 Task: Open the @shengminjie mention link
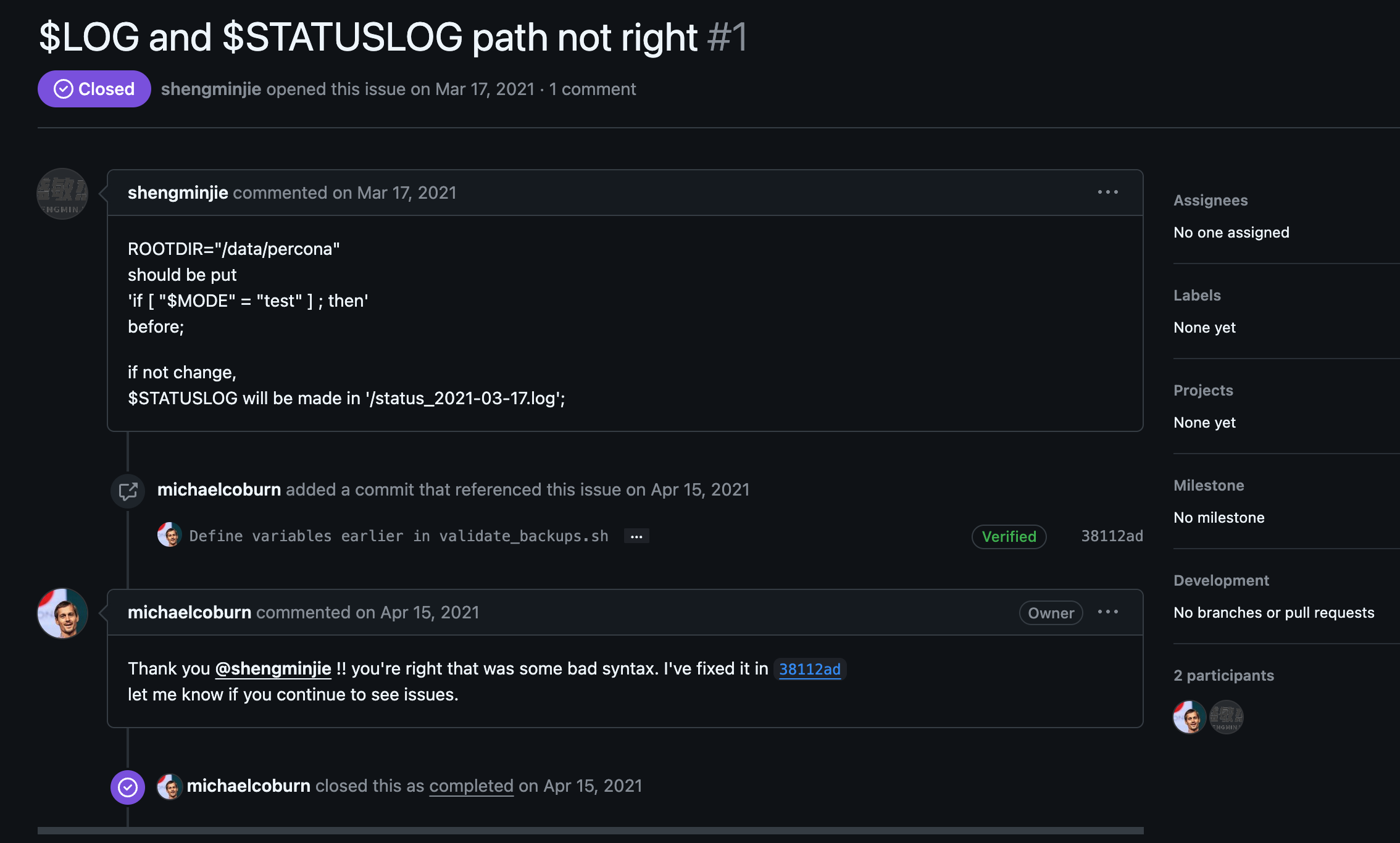point(273,668)
